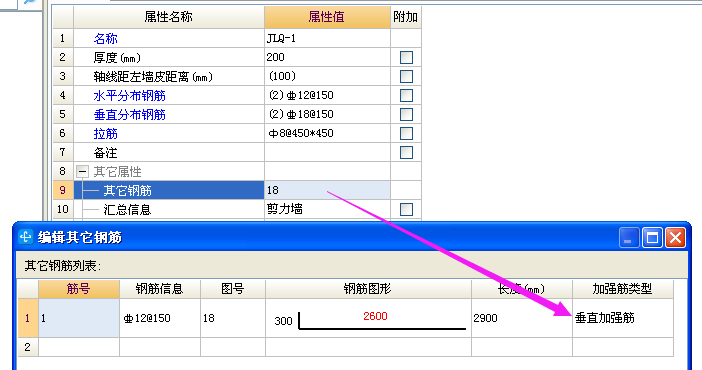Image resolution: width=702 pixels, height=370 pixels.
Task: Click the 编辑其它钢筋 dialog title icon
Action: pos(26,237)
